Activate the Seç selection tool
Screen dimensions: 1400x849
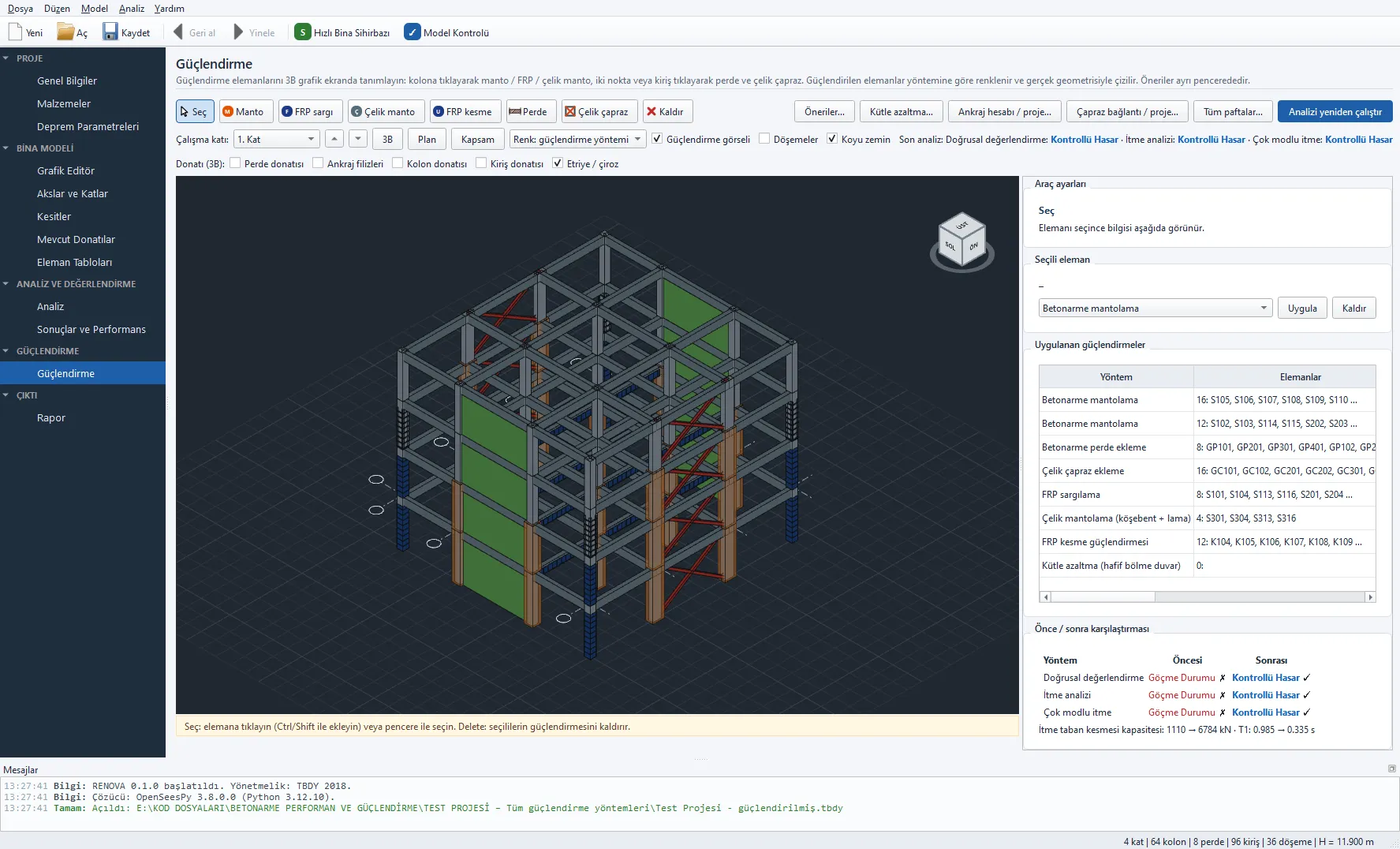pyautogui.click(x=194, y=111)
